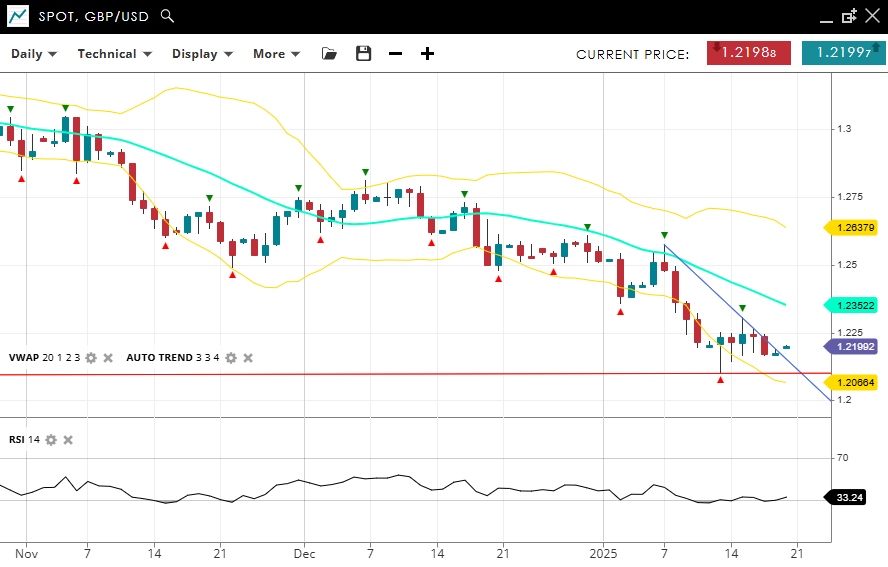Save chart with the floppy disk icon
The width and height of the screenshot is (888, 567).
[363, 54]
